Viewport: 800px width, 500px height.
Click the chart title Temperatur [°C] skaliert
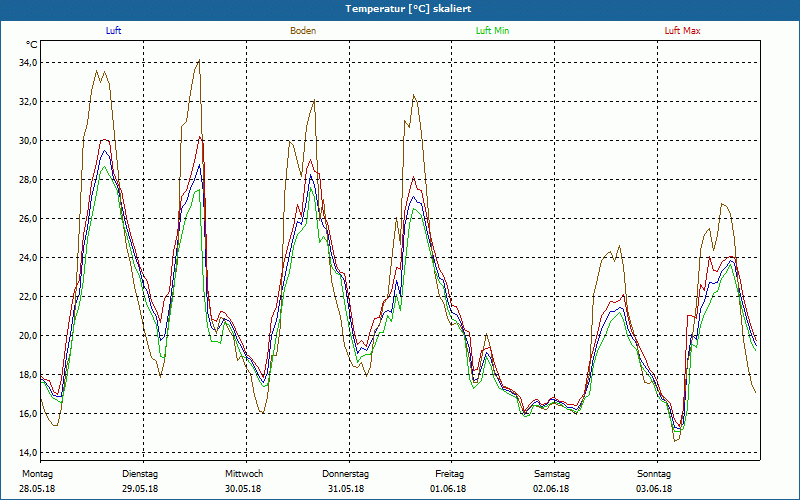[408, 9]
